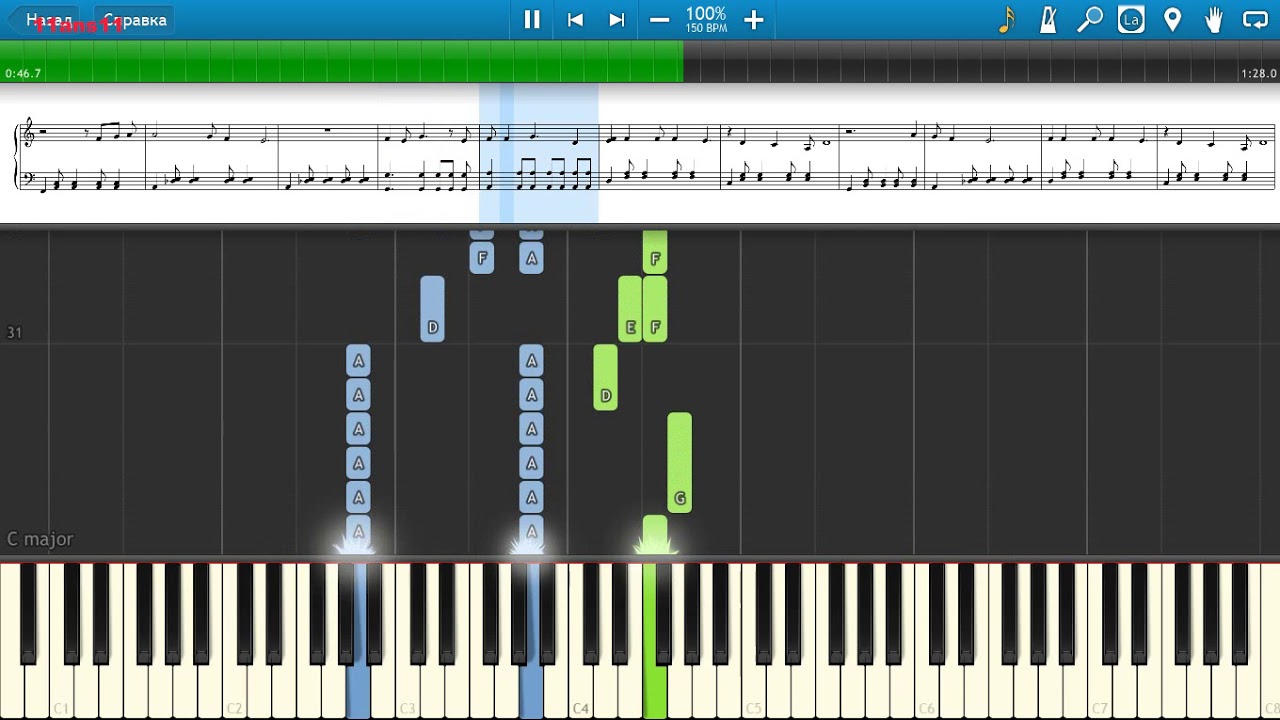Click the highlighted measure in sheet music
This screenshot has width=1280, height=720.
539,153
